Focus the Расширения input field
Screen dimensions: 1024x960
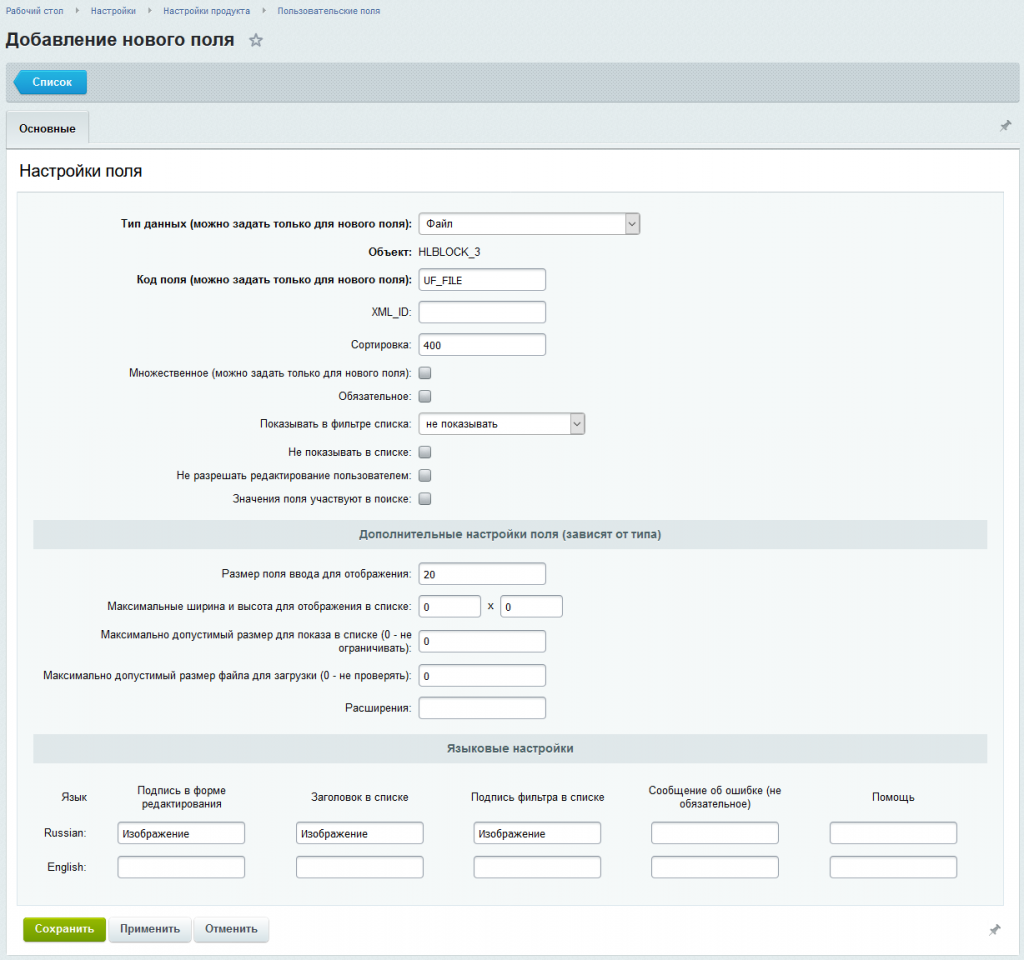tap(482, 708)
